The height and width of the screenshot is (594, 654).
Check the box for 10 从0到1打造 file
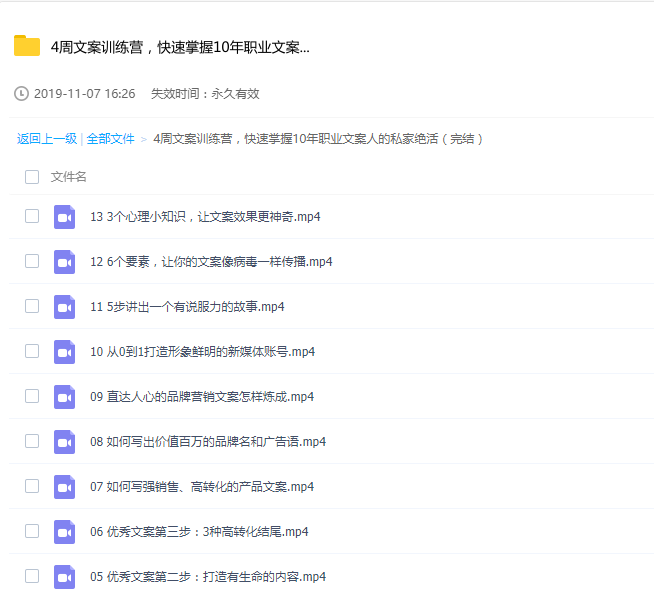(32, 351)
